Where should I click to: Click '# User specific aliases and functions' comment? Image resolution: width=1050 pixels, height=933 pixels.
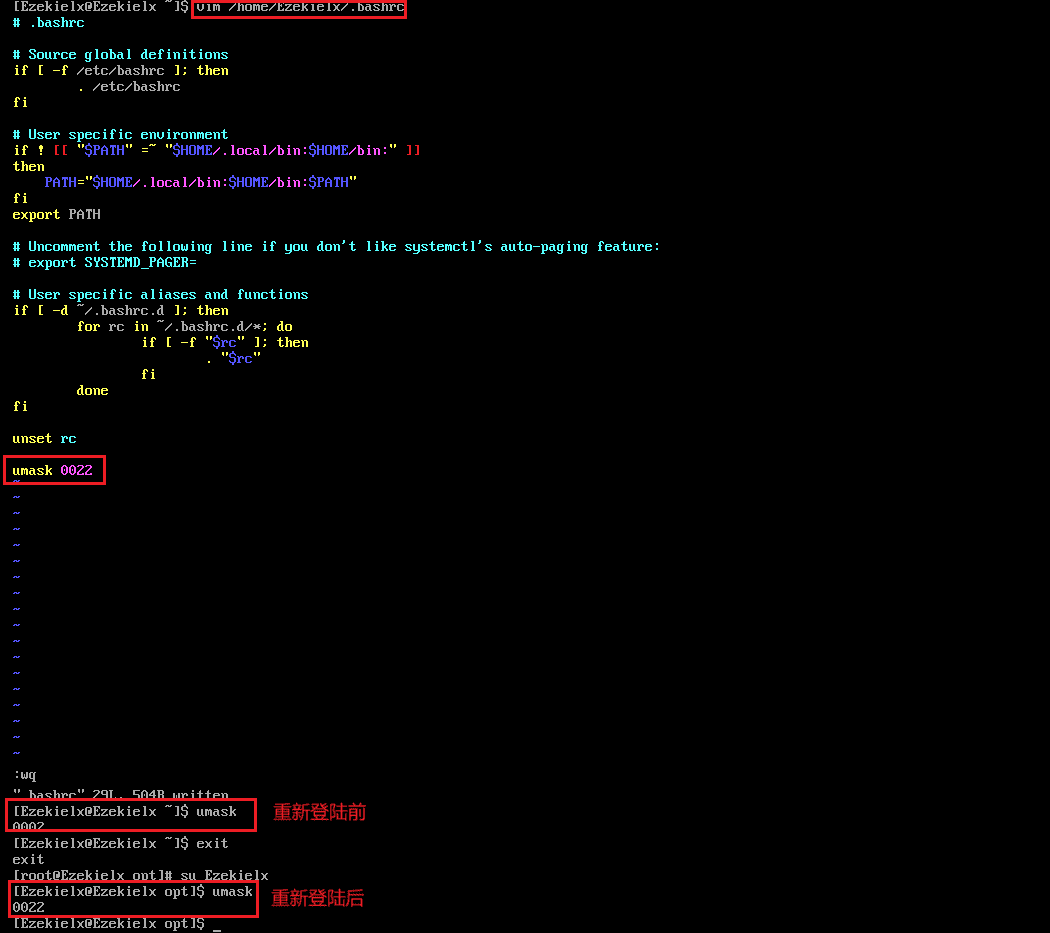[161, 295]
